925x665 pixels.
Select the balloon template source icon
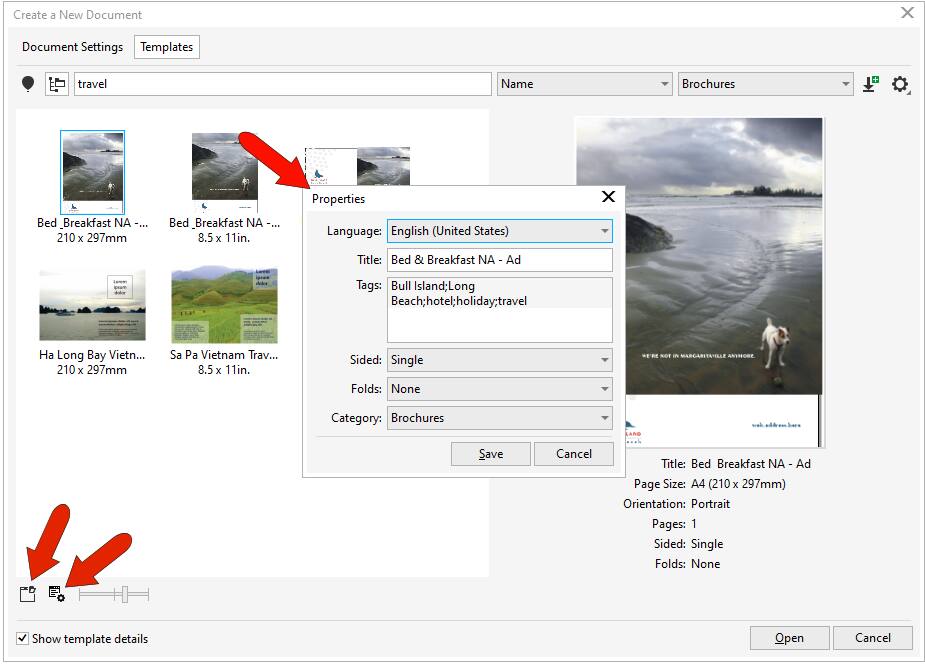click(x=29, y=83)
